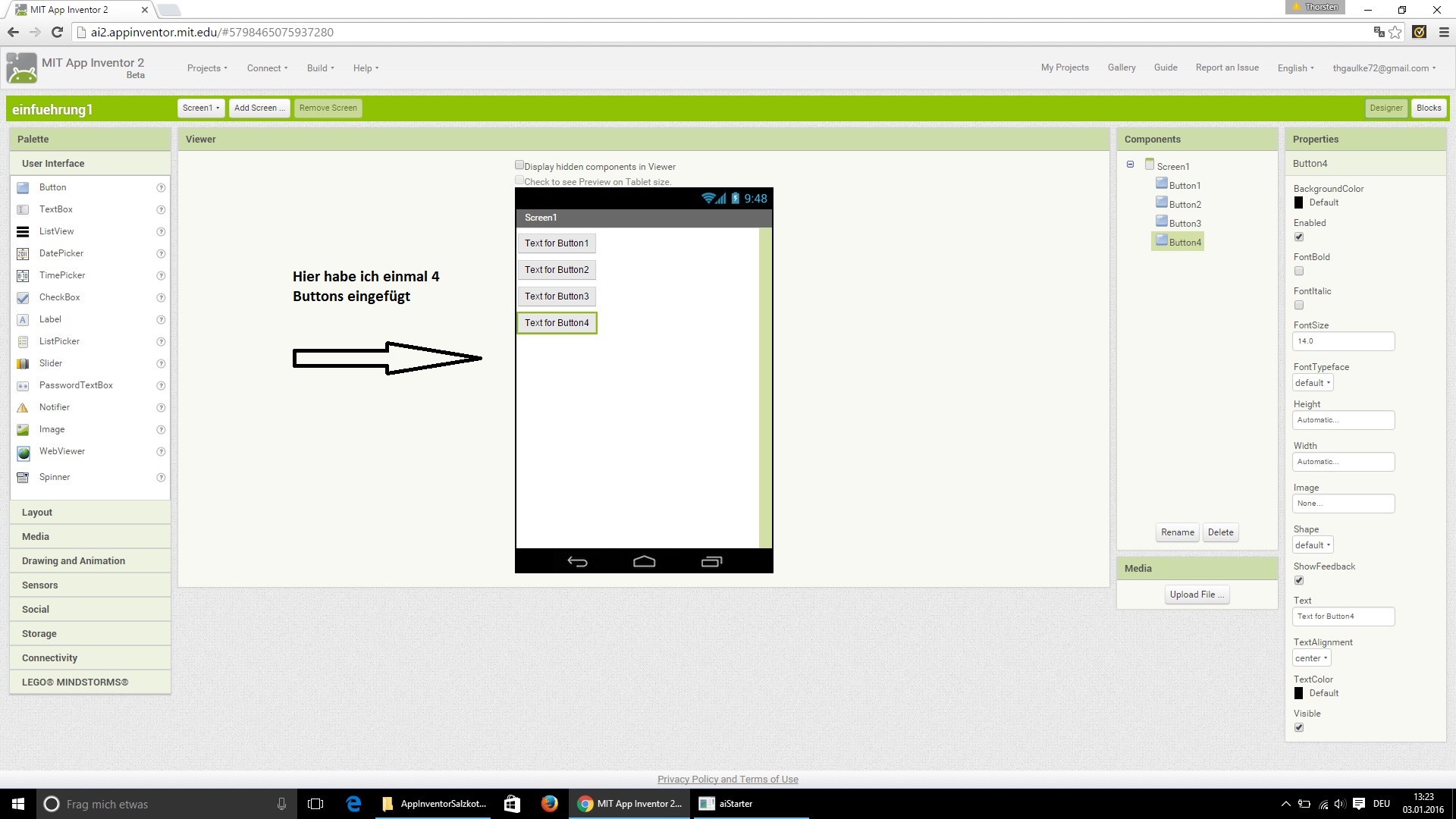Open the Chrome menu icon
1456x819 pixels.
coord(1443,32)
